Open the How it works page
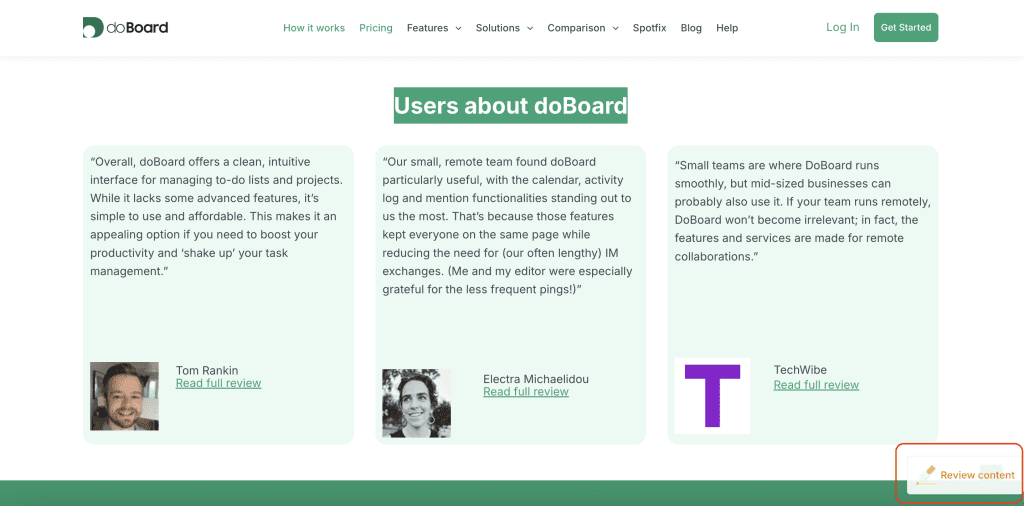Viewport: 1024px width, 506px height. tap(314, 28)
